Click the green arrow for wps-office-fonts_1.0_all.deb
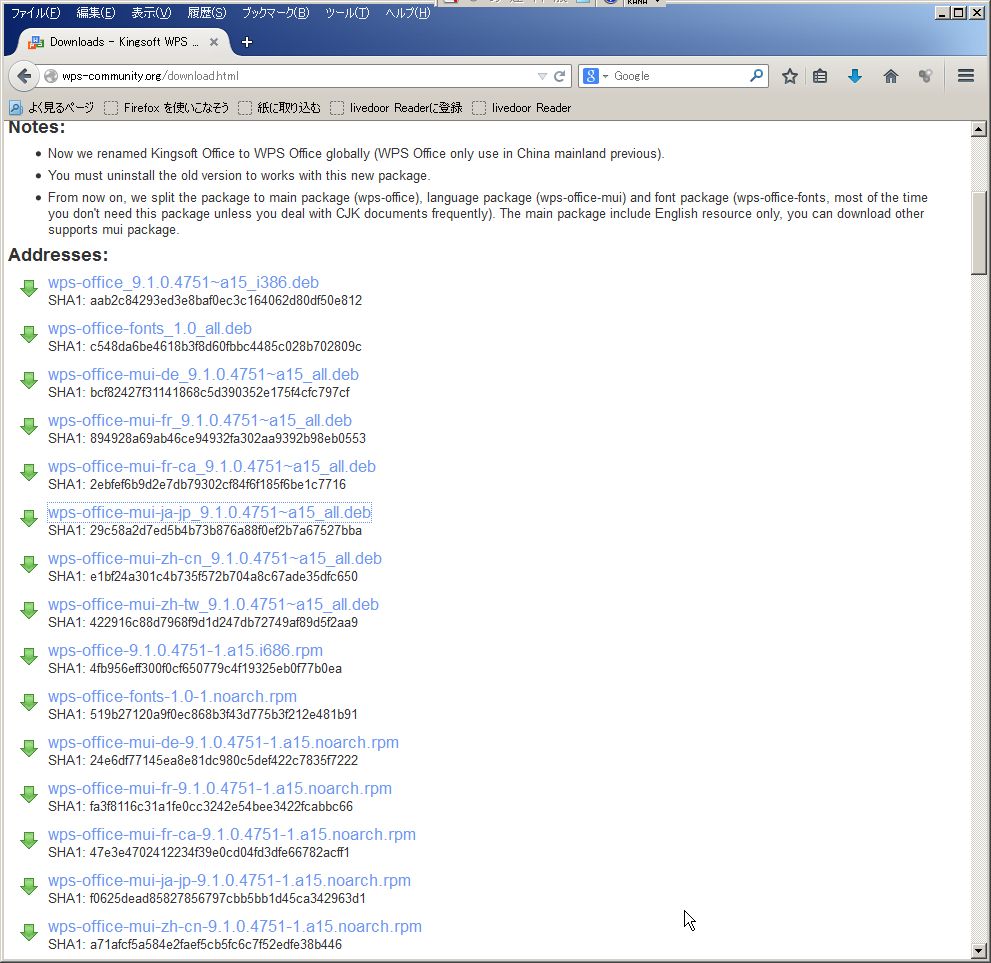This screenshot has width=991, height=963. (28, 335)
